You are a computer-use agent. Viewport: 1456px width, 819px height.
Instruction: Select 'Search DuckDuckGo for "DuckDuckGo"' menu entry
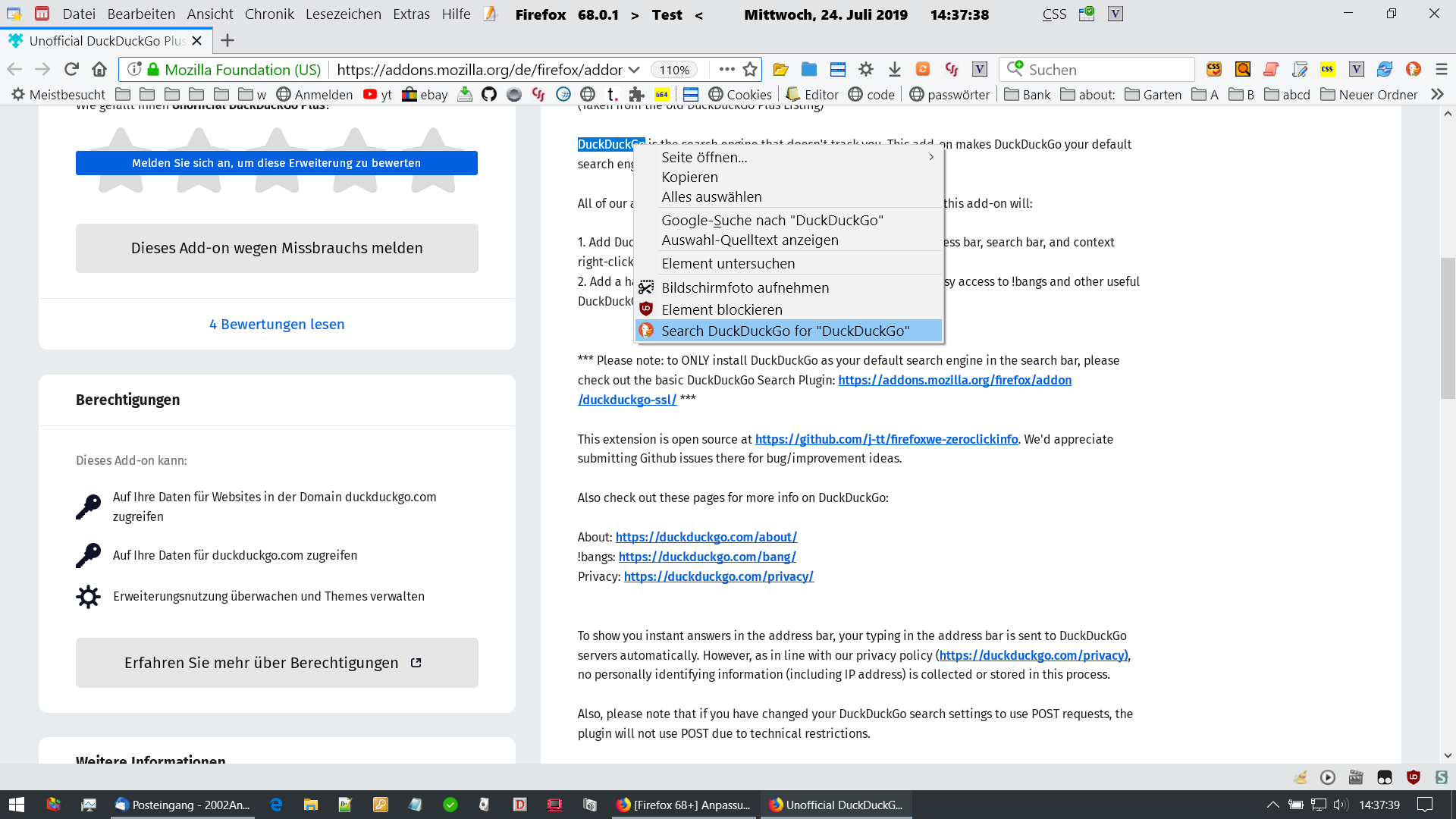[785, 331]
